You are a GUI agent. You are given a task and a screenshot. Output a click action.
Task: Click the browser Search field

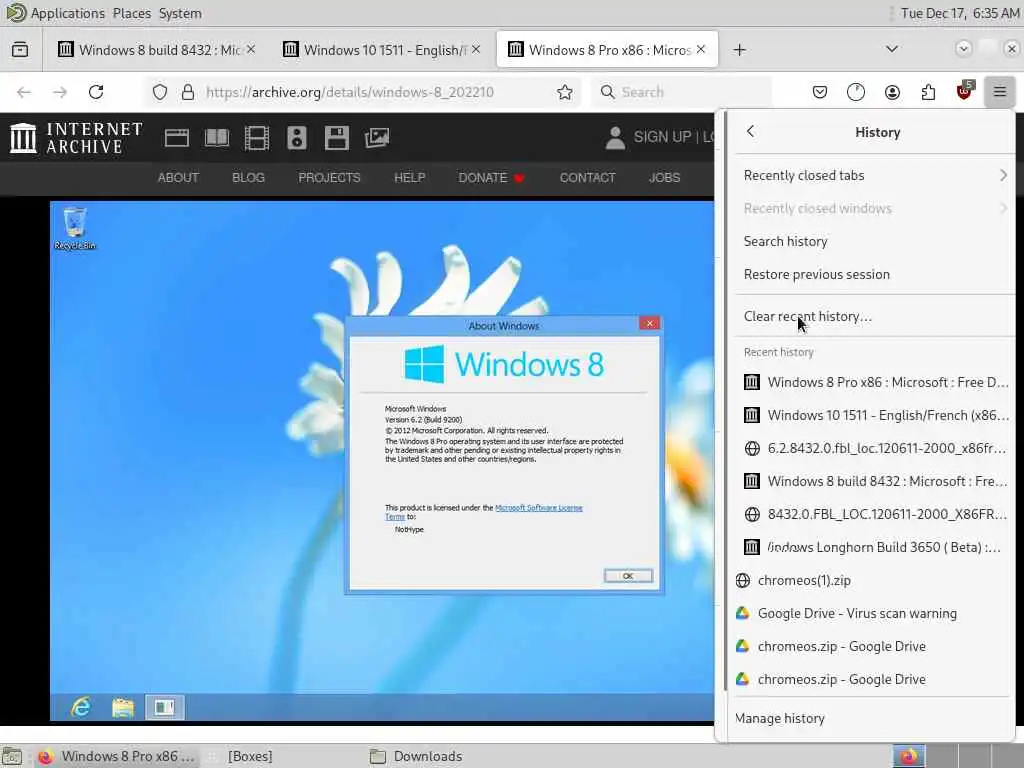point(682,92)
